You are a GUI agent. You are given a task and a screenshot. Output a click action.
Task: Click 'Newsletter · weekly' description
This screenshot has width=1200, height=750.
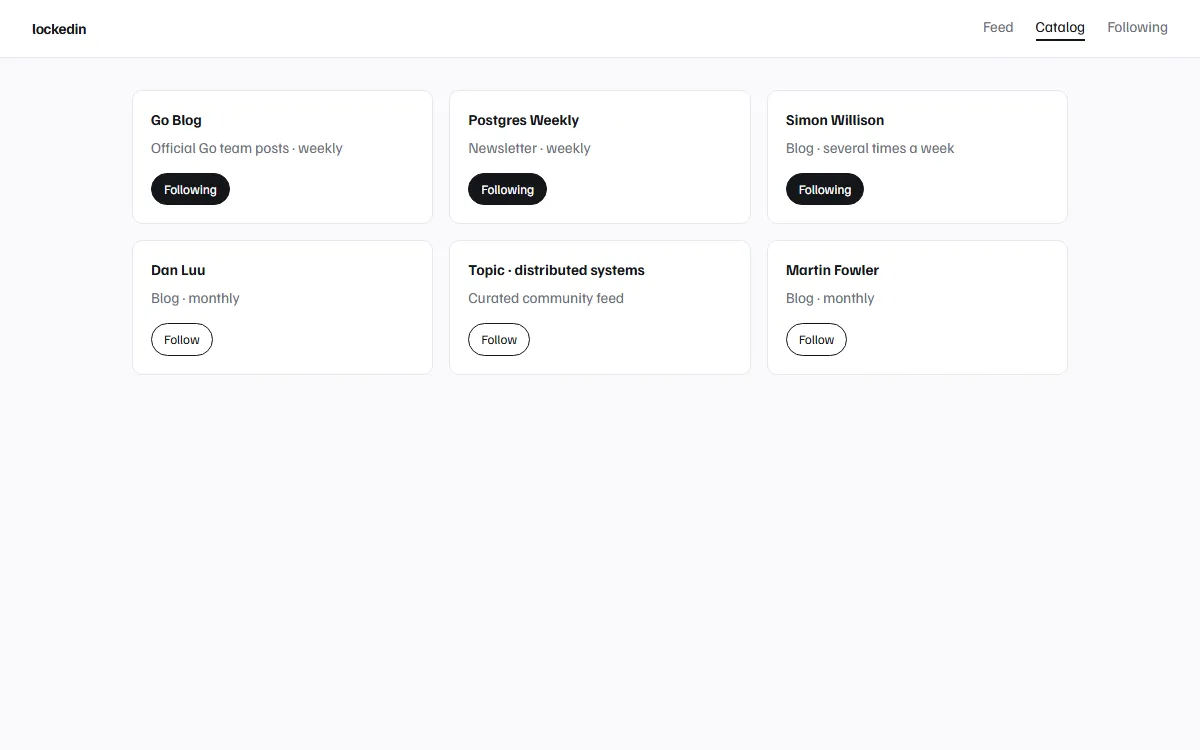[529, 148]
